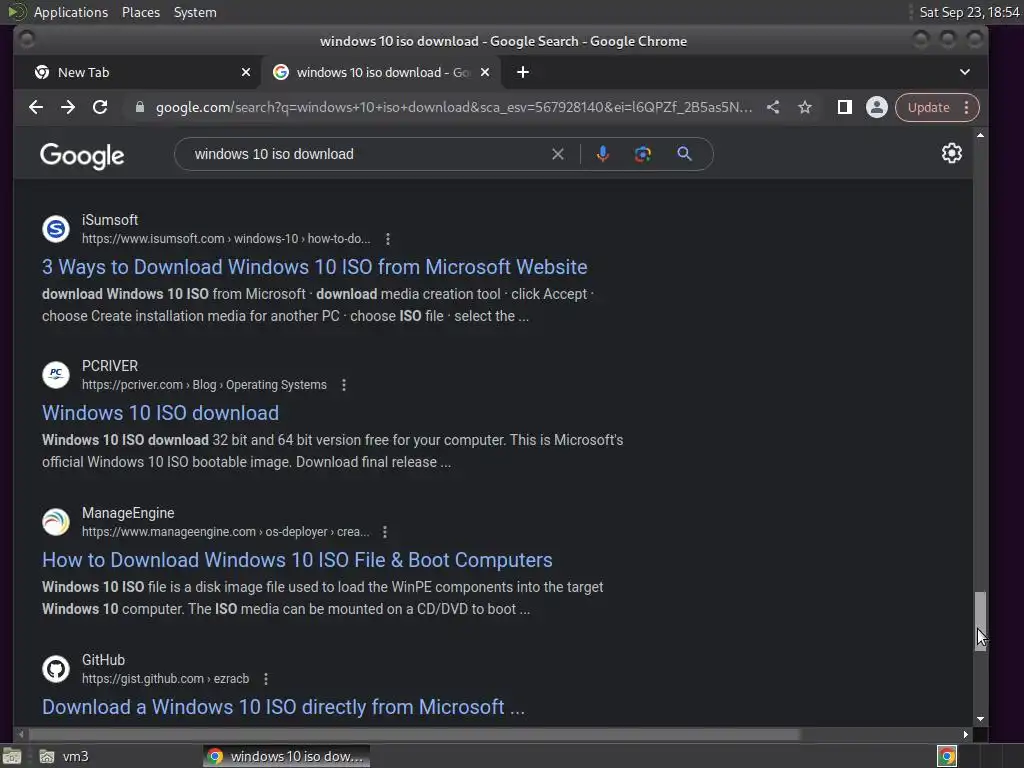This screenshot has width=1024, height=768.
Task: Go back to the previous page
Action: pos(36,107)
